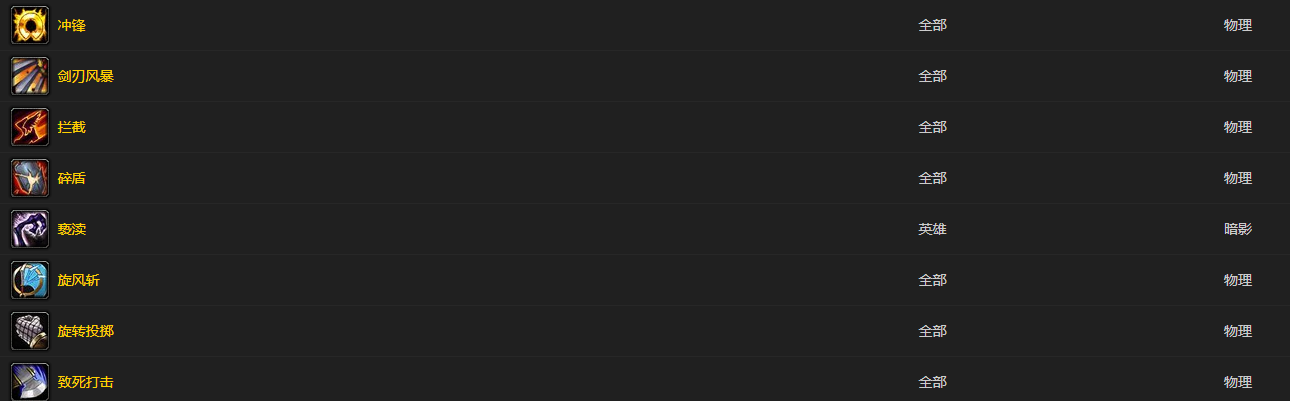Click the 拦截 spell icon

tap(30, 127)
